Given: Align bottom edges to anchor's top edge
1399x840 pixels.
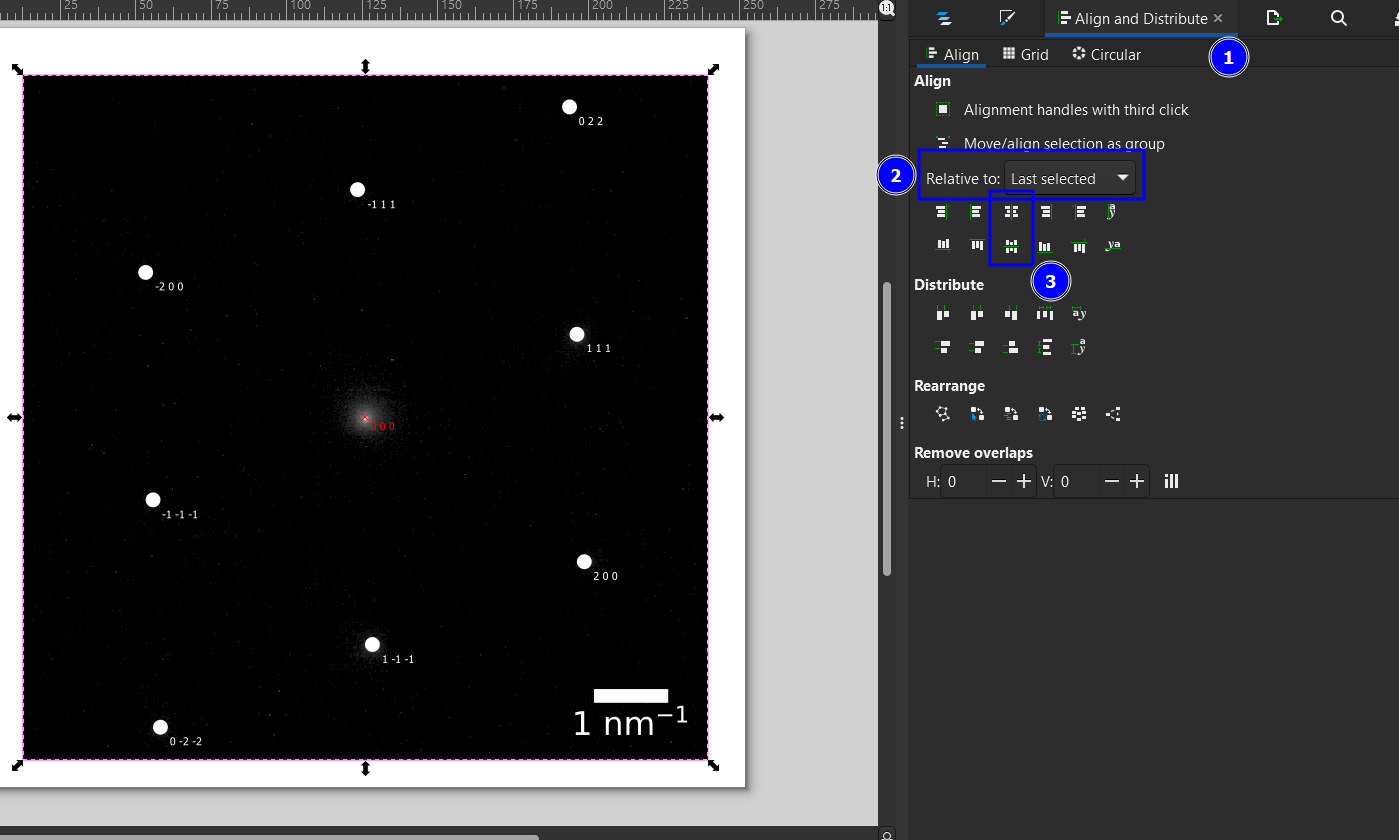Looking at the screenshot, I should click(942, 245).
